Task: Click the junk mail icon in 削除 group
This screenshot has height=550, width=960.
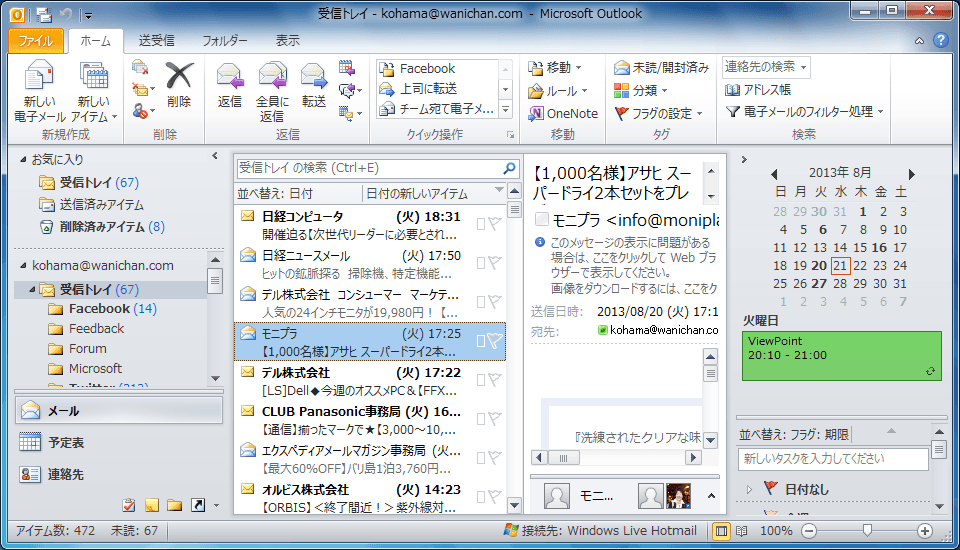Action: pyautogui.click(x=143, y=111)
